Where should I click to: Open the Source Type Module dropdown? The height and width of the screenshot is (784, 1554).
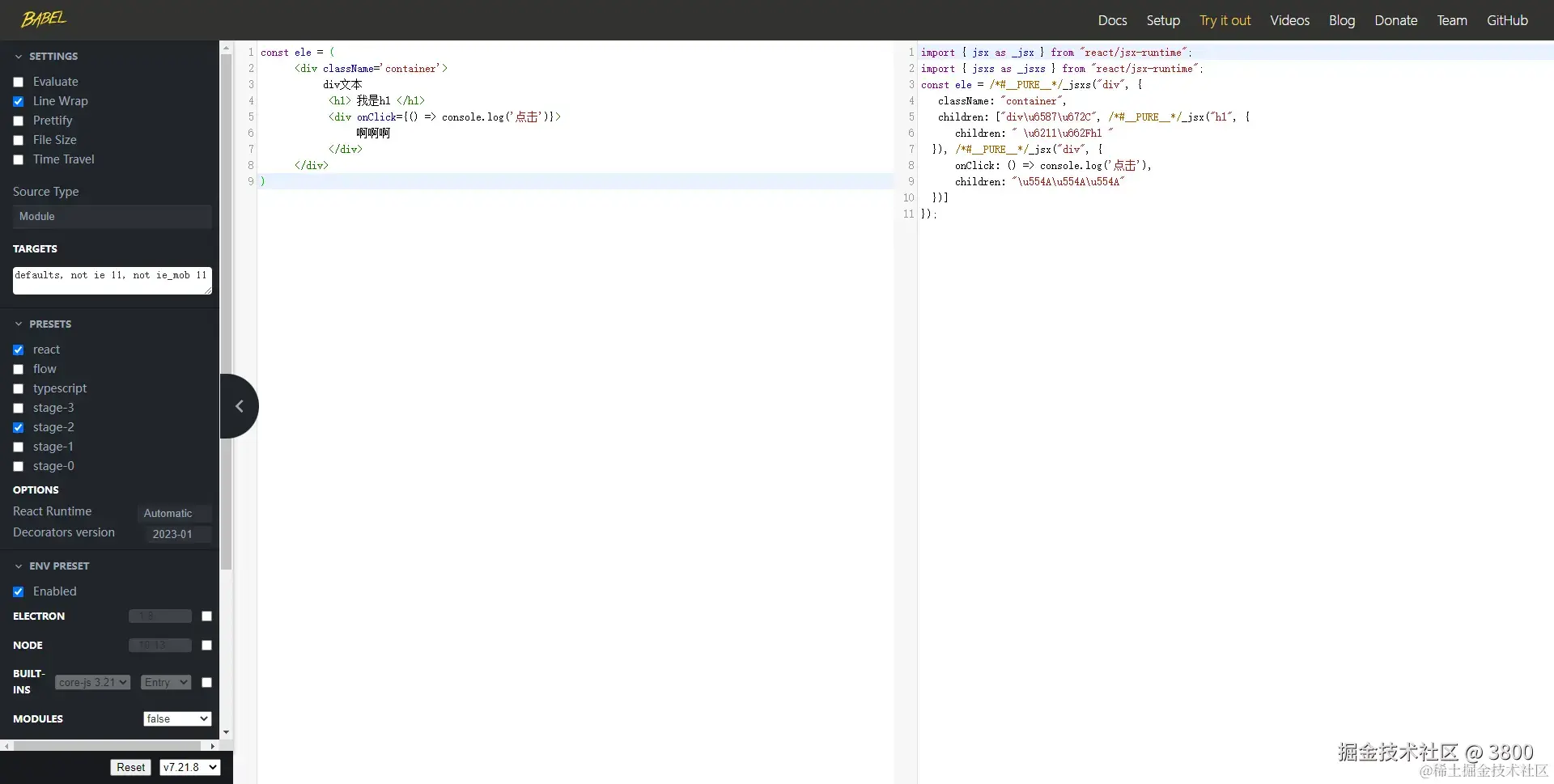[112, 217]
